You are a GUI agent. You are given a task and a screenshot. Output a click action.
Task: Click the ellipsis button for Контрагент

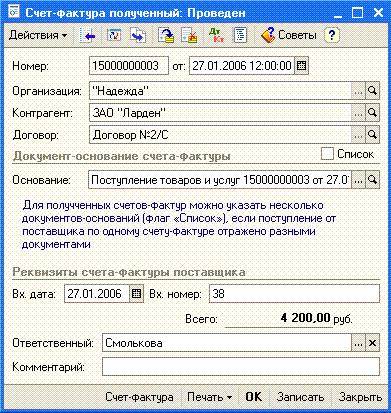[358, 113]
